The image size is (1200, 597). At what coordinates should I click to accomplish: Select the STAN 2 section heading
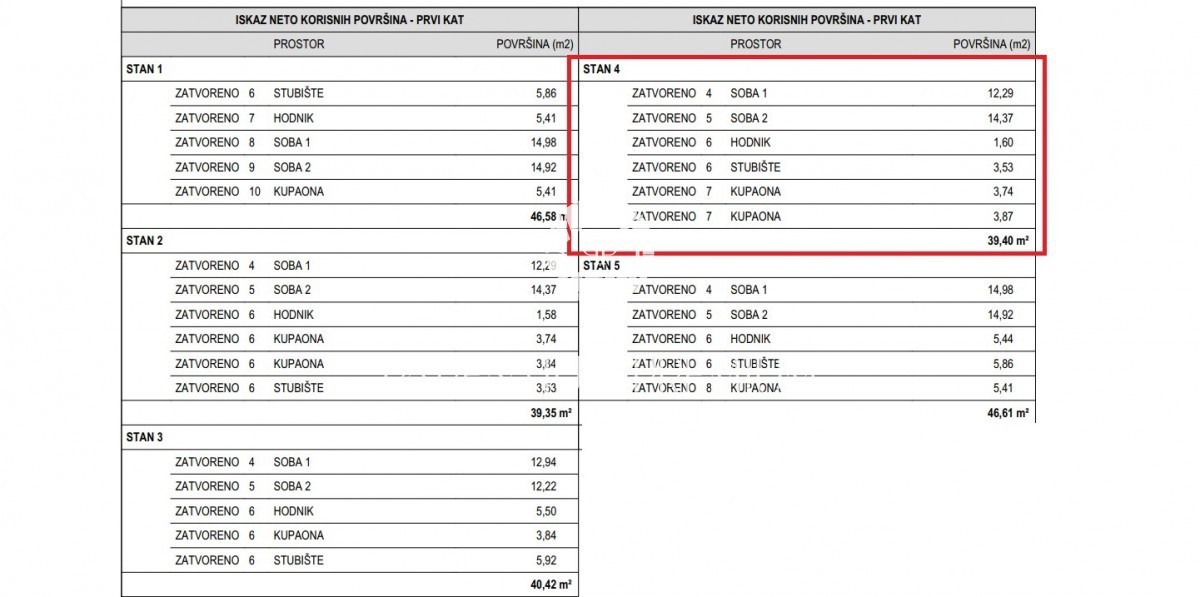point(144,241)
